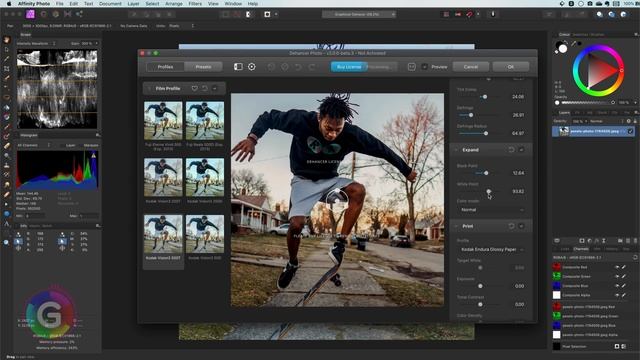Collapse the Print section chevron
This screenshot has height=360, width=640.
pos(456,226)
